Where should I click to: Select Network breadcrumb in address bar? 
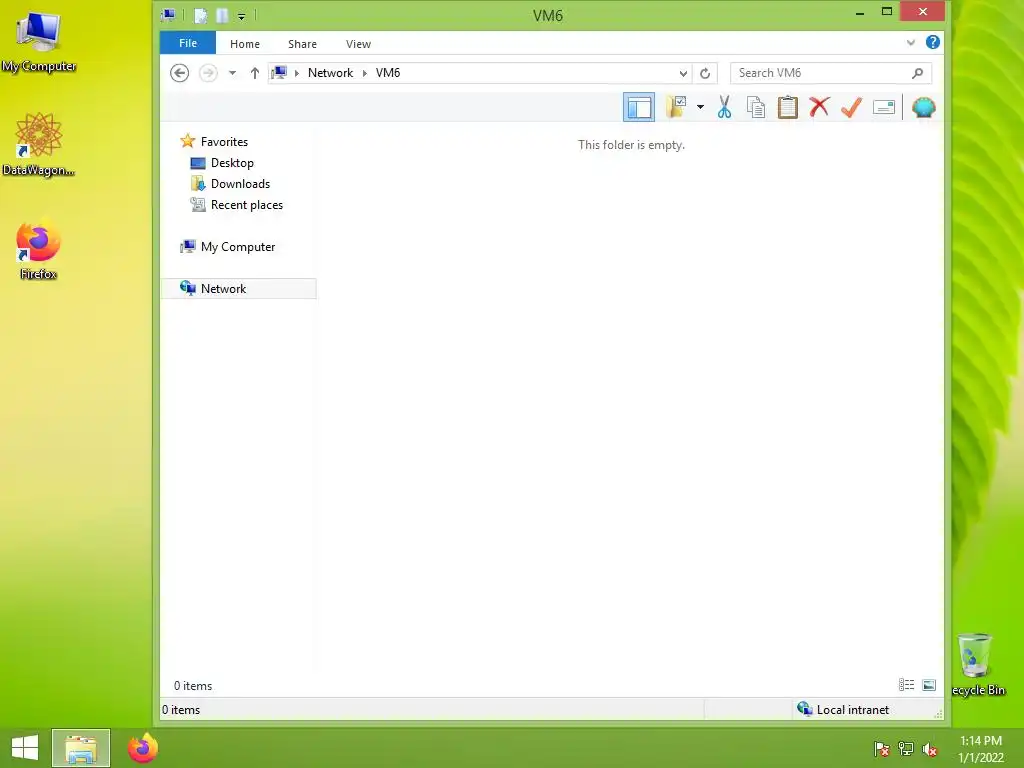pos(330,72)
